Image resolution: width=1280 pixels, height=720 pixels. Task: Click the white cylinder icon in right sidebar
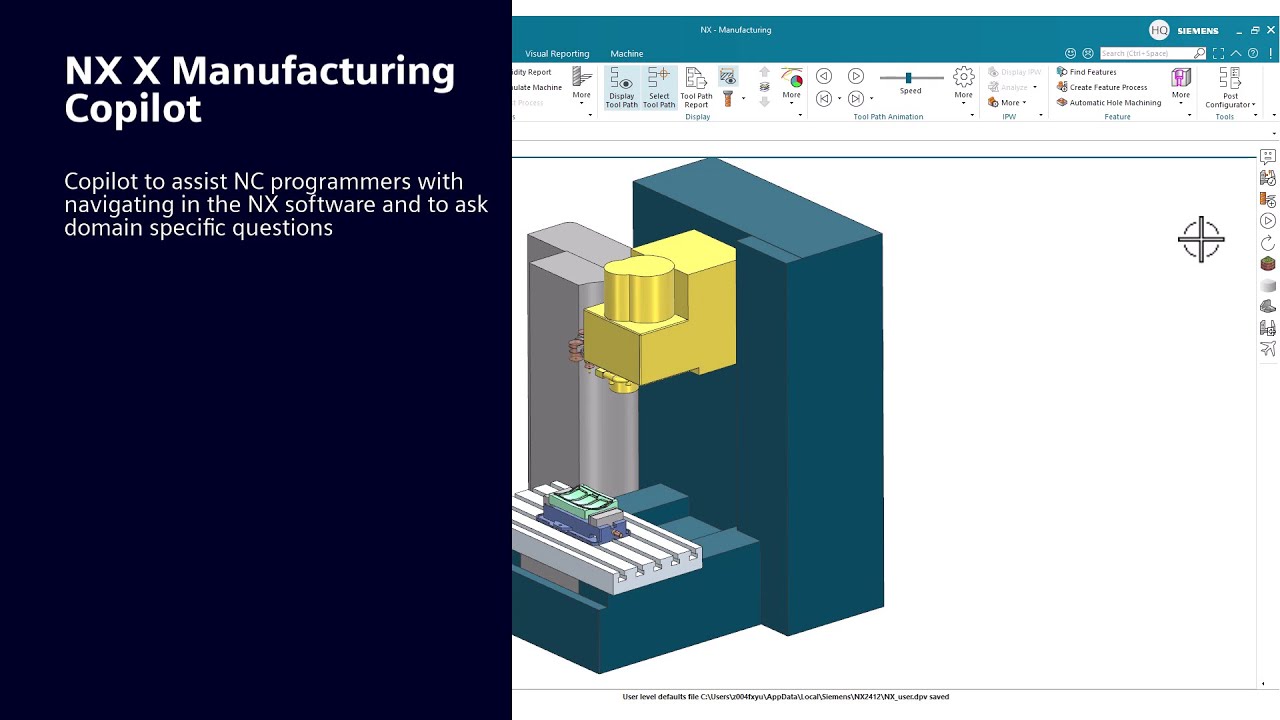[x=1268, y=286]
